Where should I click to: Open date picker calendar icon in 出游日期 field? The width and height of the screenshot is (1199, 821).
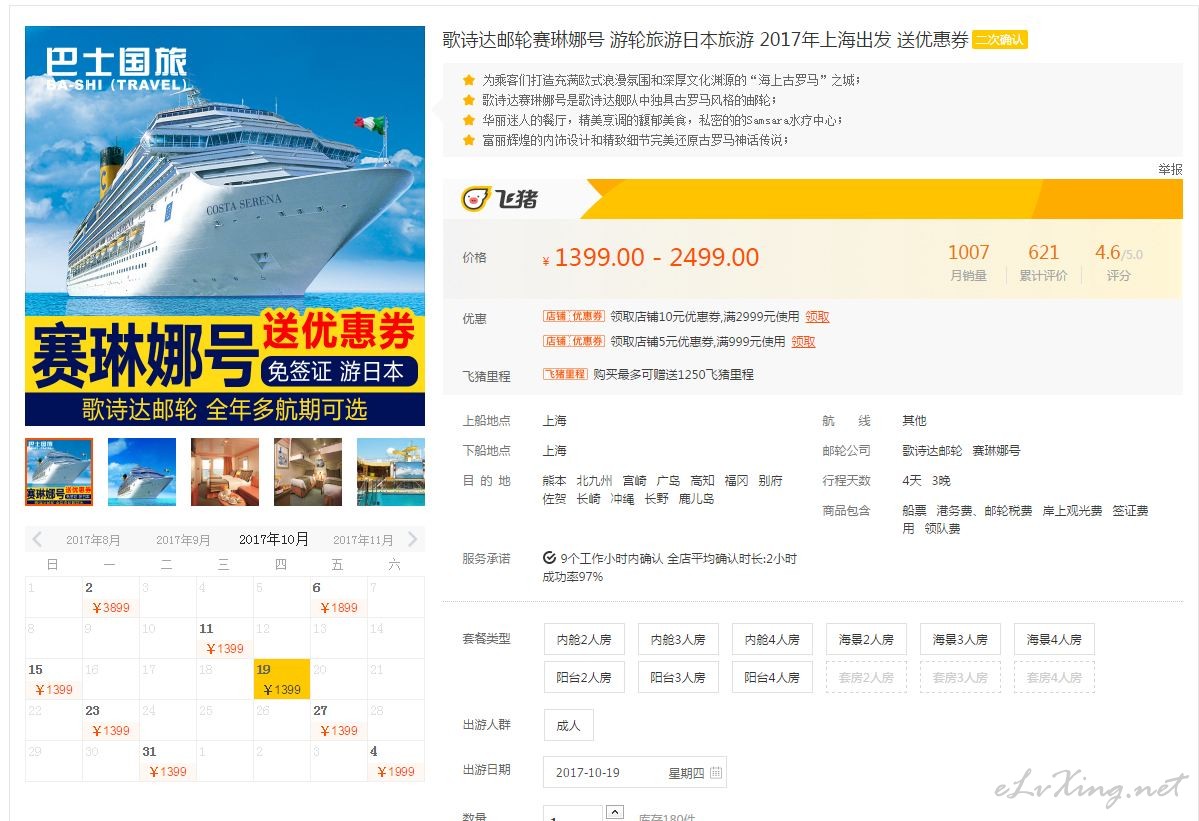tap(716, 773)
